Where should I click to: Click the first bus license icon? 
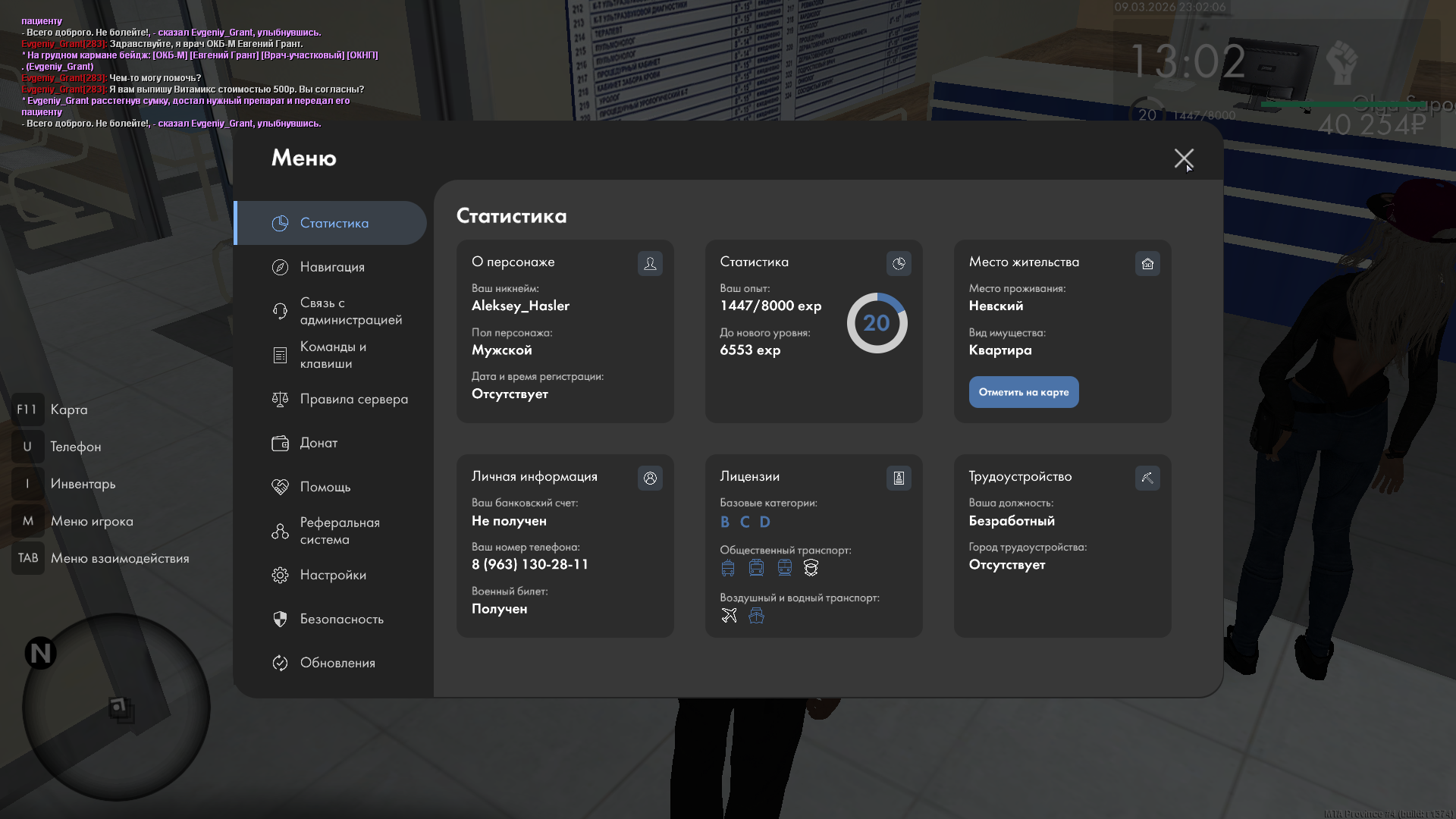click(728, 568)
